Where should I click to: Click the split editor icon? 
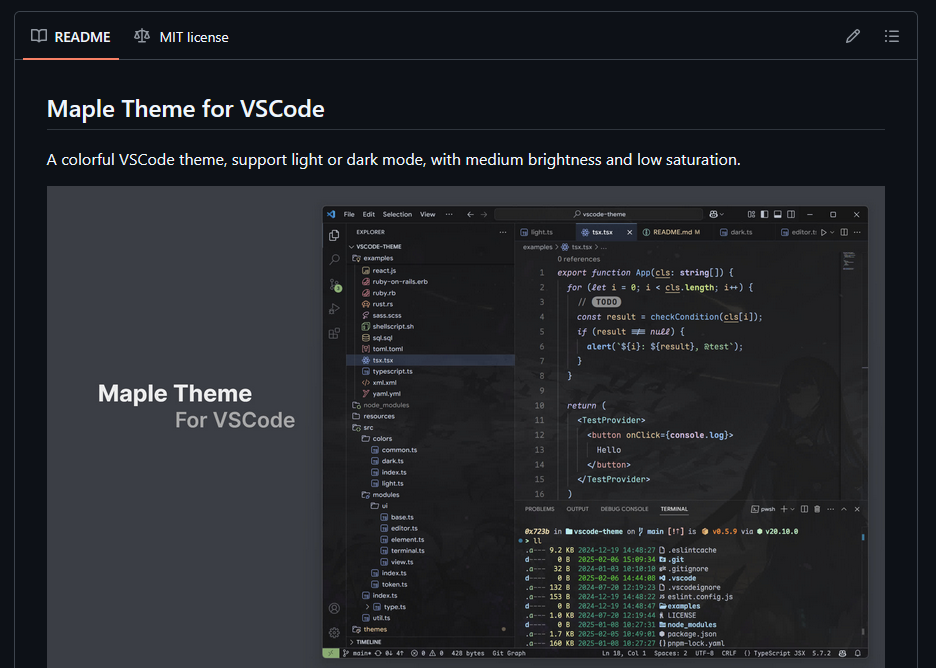pyautogui.click(x=844, y=232)
